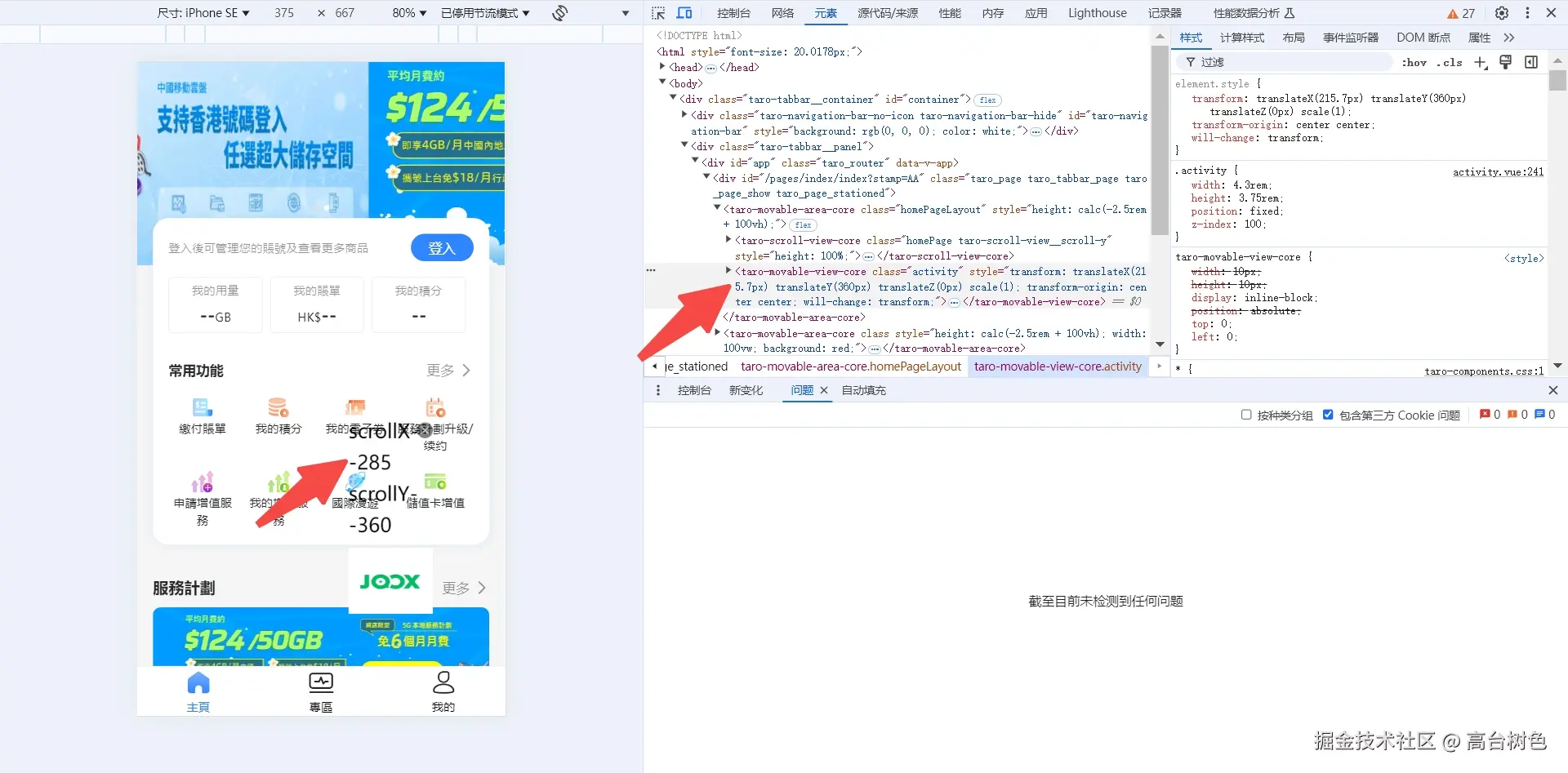Close the bottom drawer panel
This screenshot has height=773, width=1568.
point(1553,390)
